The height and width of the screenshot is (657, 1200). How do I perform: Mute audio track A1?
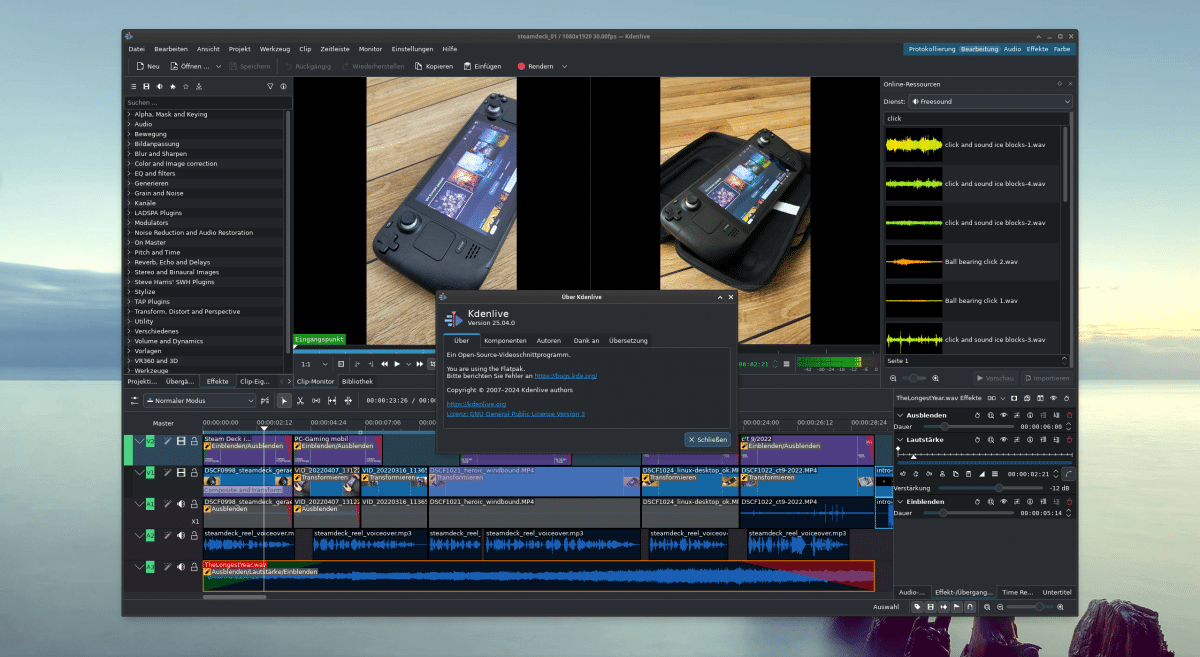(x=181, y=505)
